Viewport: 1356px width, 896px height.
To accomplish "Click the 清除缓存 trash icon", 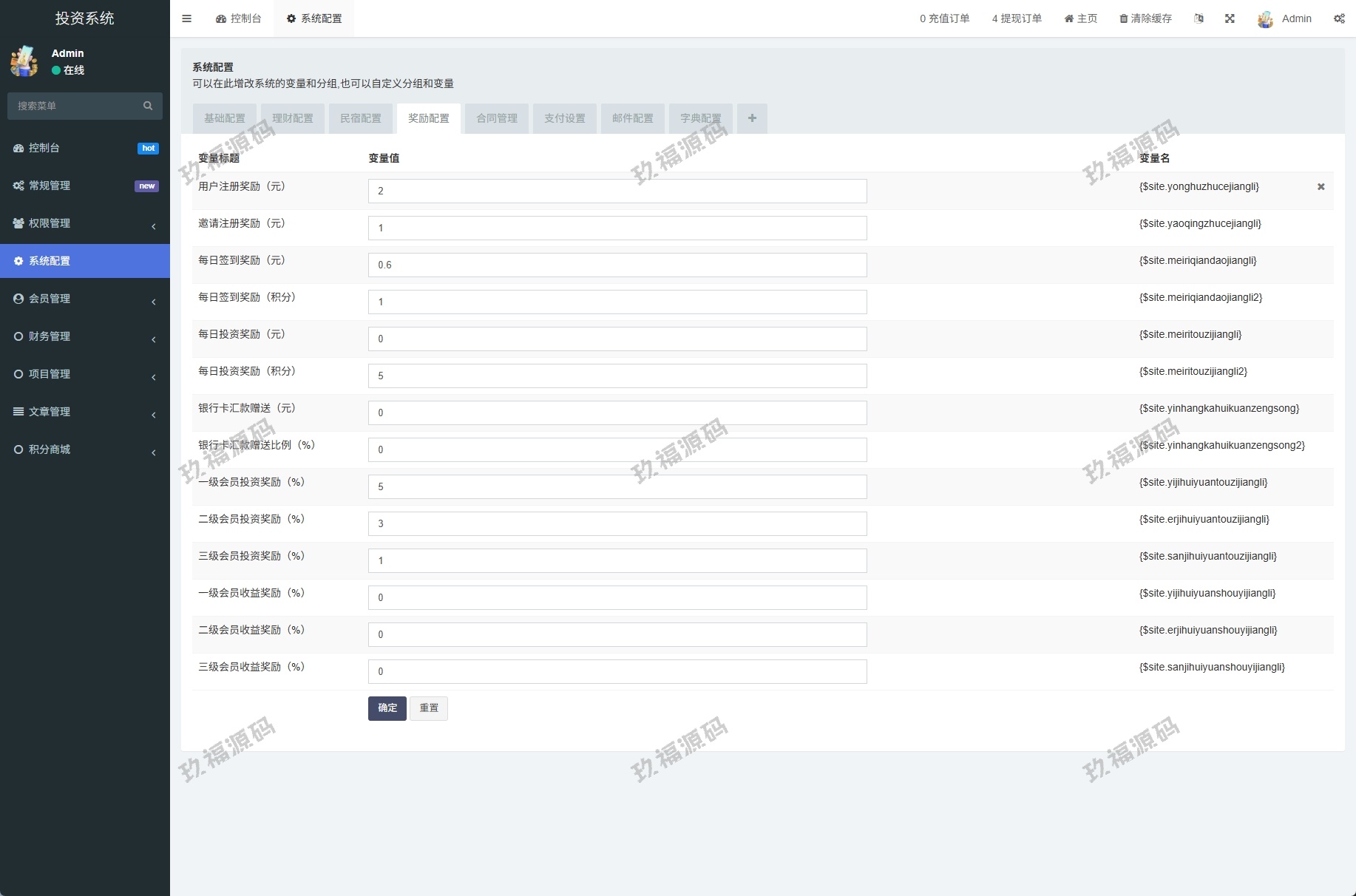I will pyautogui.click(x=1123, y=18).
